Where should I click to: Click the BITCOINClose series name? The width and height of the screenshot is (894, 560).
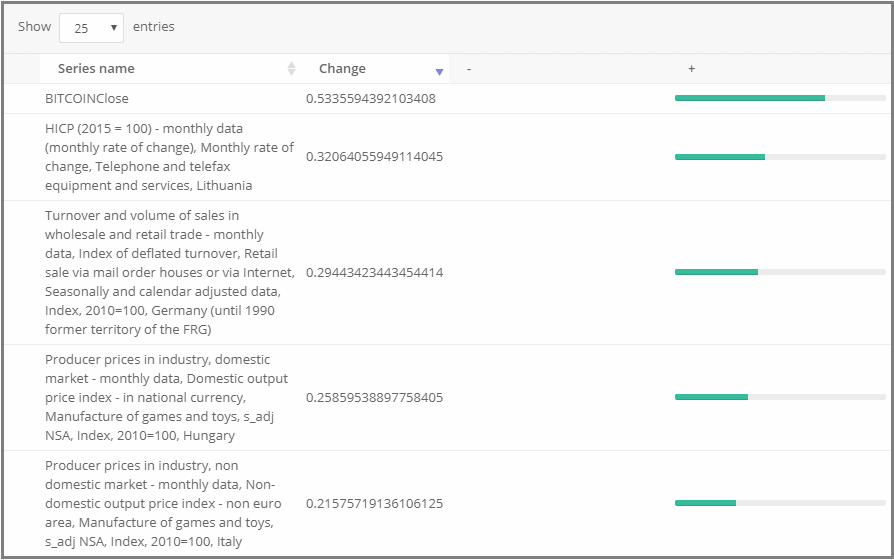(87, 99)
